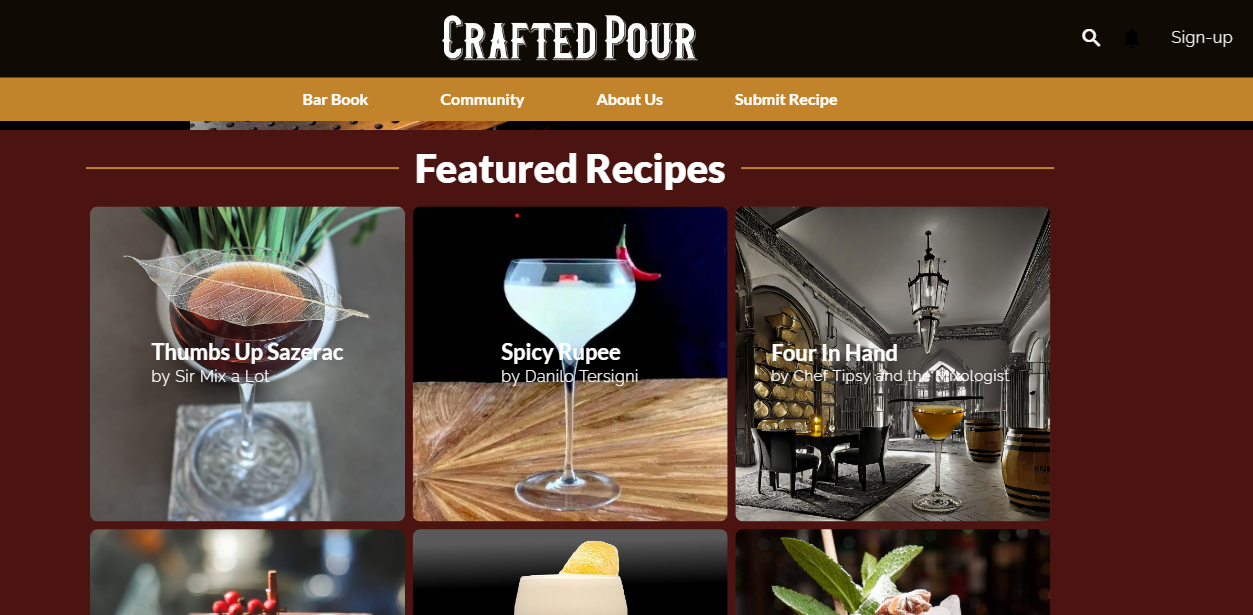The width and height of the screenshot is (1253, 615).
Task: Click the Sign-up link
Action: click(x=1202, y=38)
